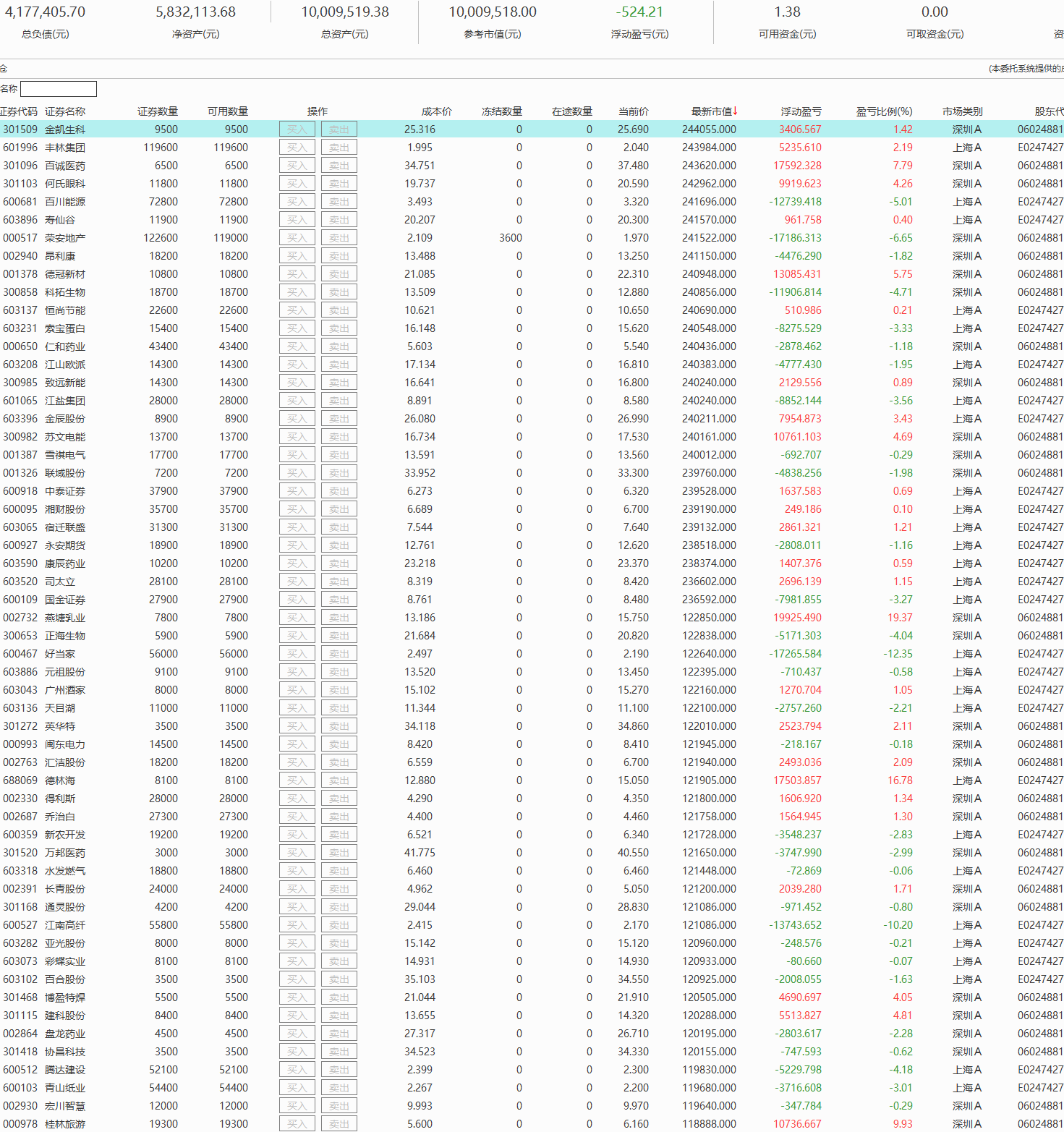Click the 成本价 column header
The width and height of the screenshot is (1064, 1132).
(437, 111)
